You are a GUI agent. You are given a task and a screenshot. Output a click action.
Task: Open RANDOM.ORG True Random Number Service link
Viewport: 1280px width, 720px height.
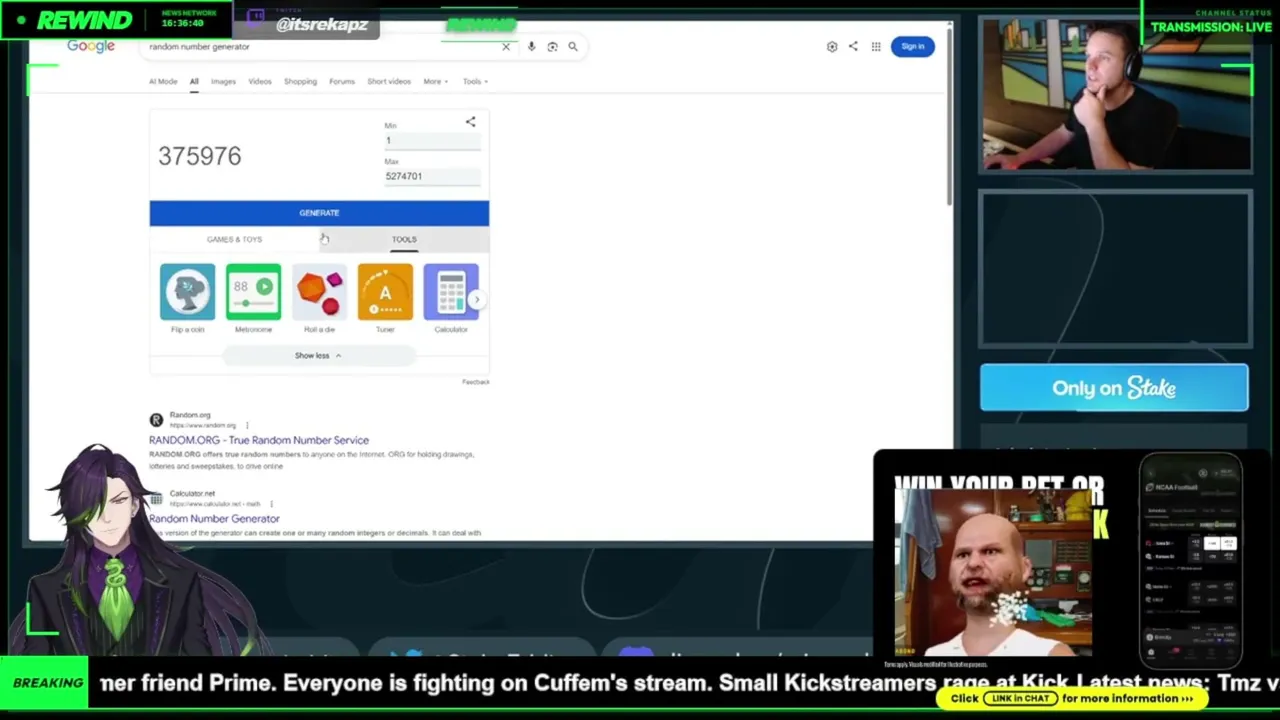point(259,440)
